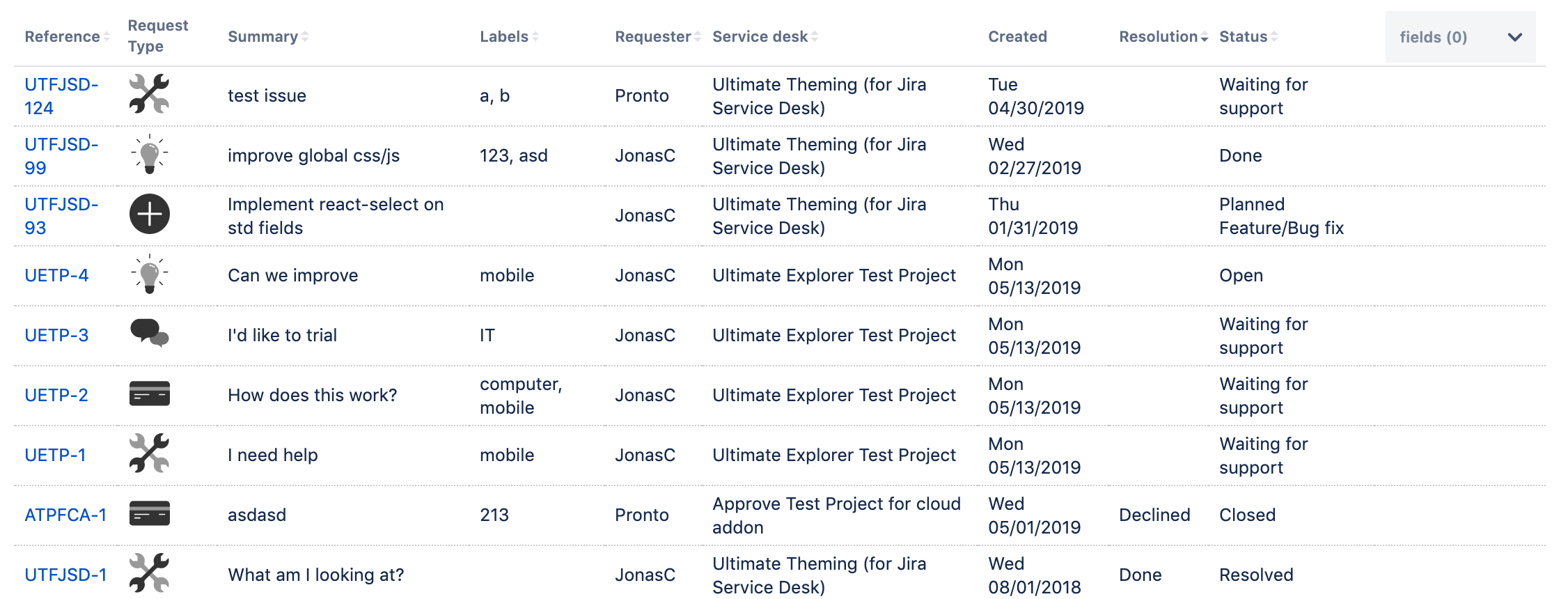This screenshot has height=599, width=1568.
Task: Open request UTFJSD-99
Action: (x=61, y=156)
